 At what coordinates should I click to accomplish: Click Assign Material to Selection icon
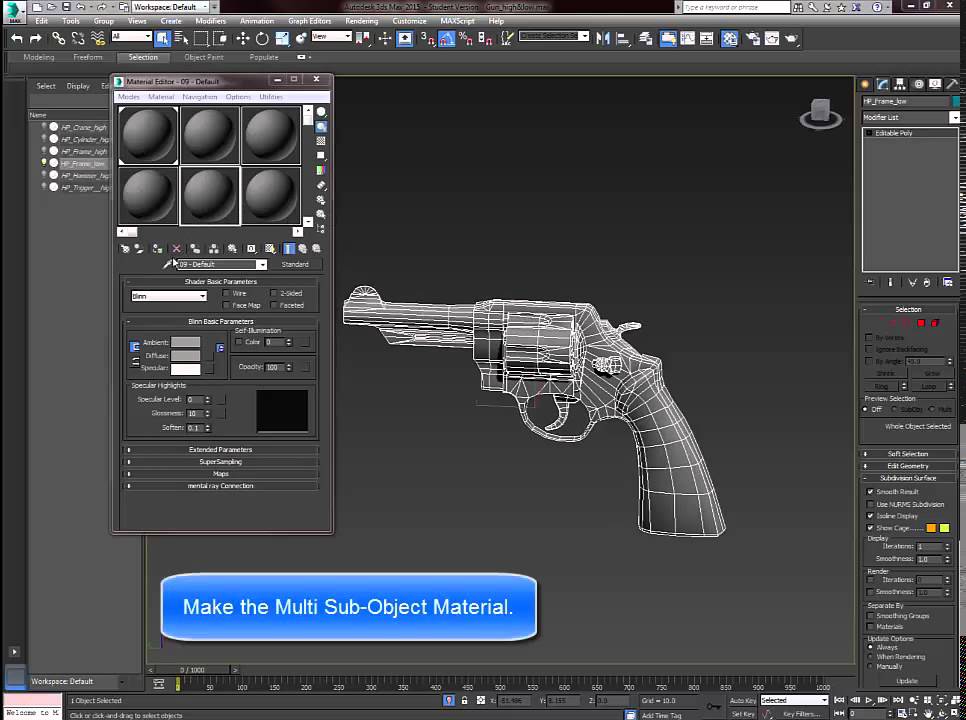coord(158,248)
